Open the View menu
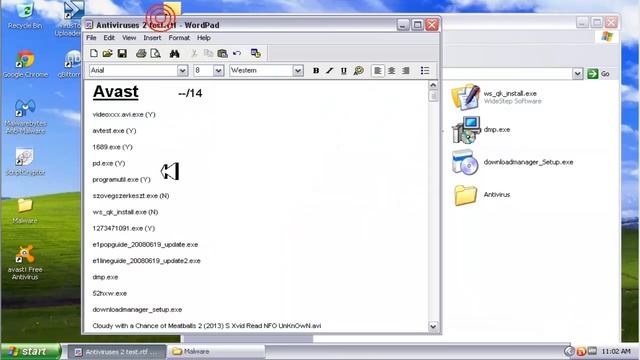Image resolution: width=640 pixels, height=360 pixels. pos(129,38)
